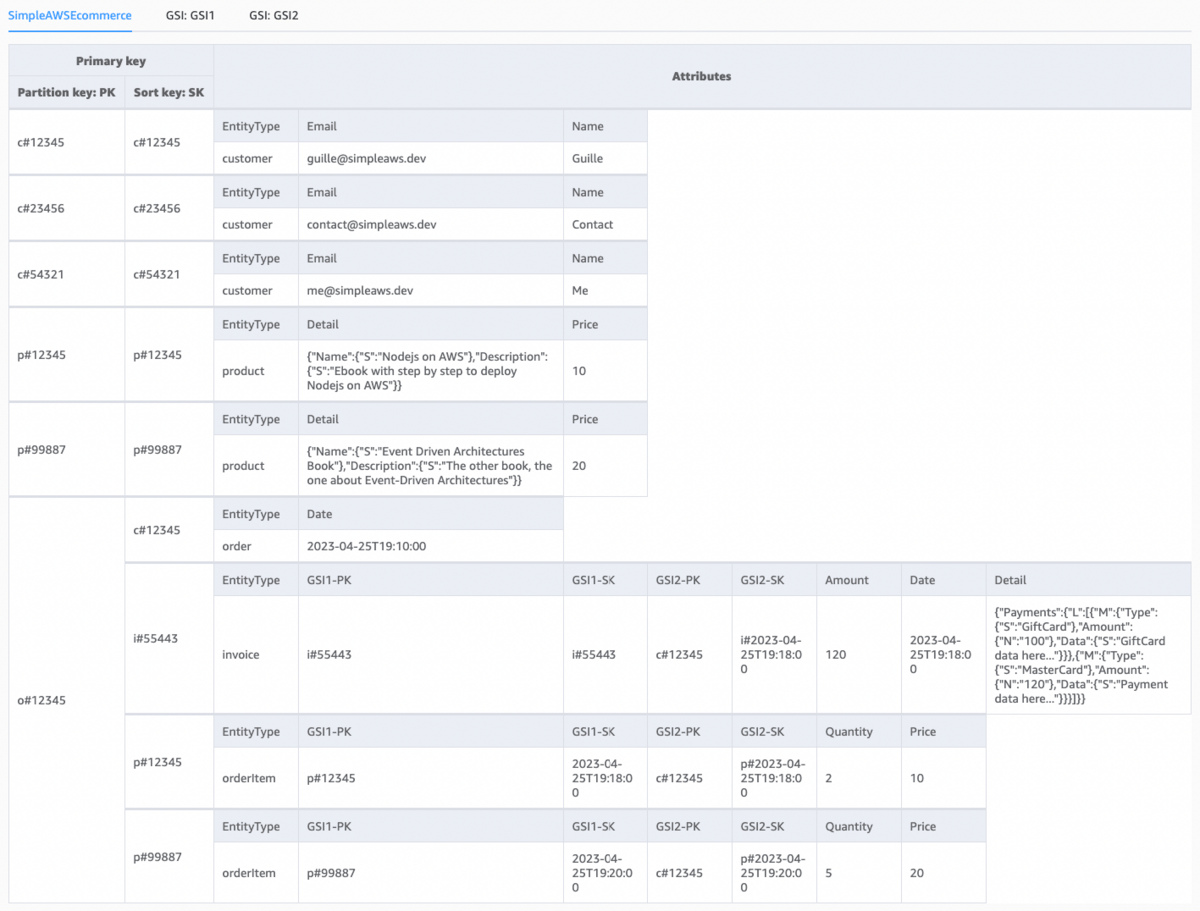Click the invoice Payments detail JSON cell
1200x911 pixels.
click(1089, 655)
